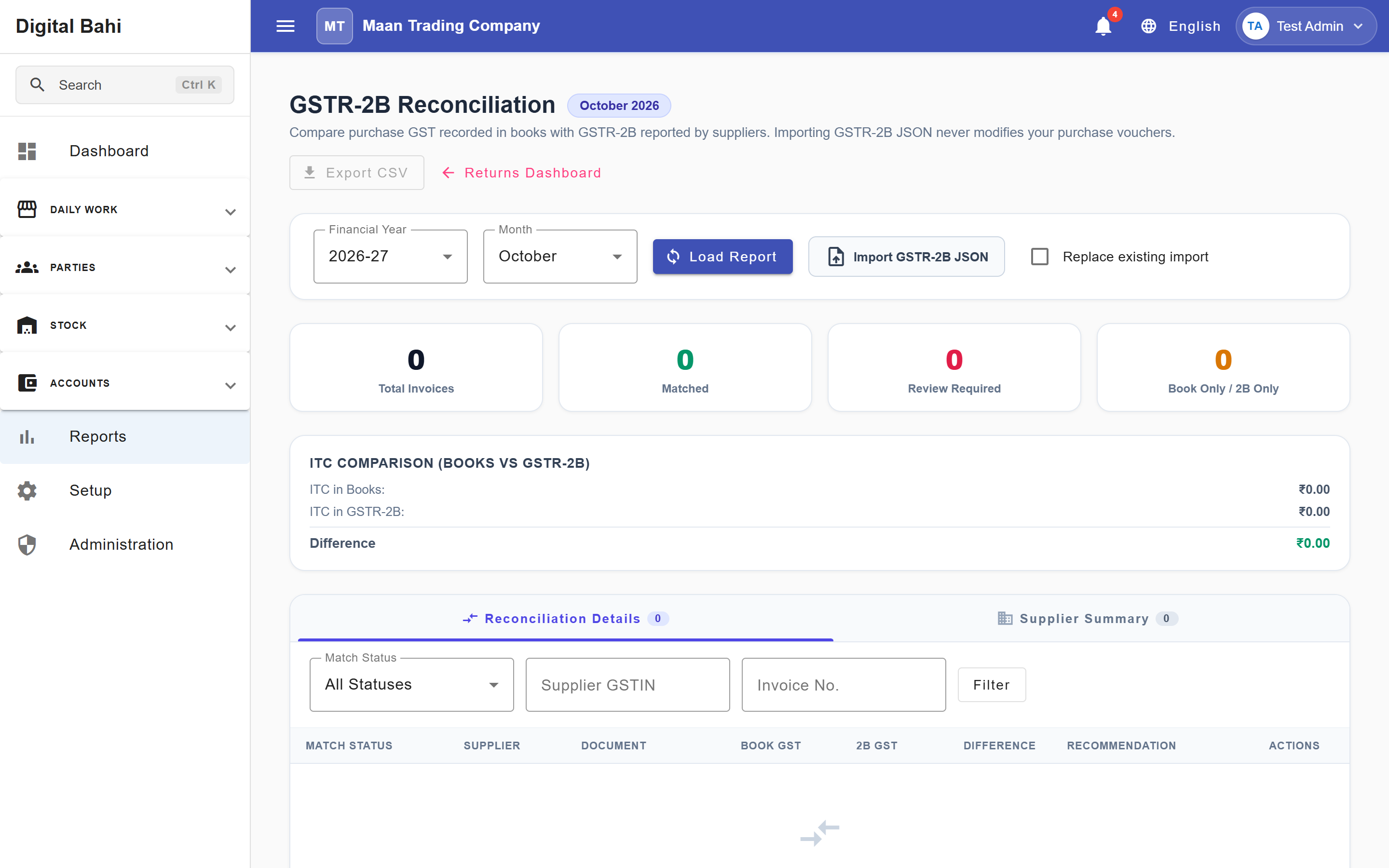Toggle the hamburger menu icon
This screenshot has height=868, width=1389.
(285, 26)
